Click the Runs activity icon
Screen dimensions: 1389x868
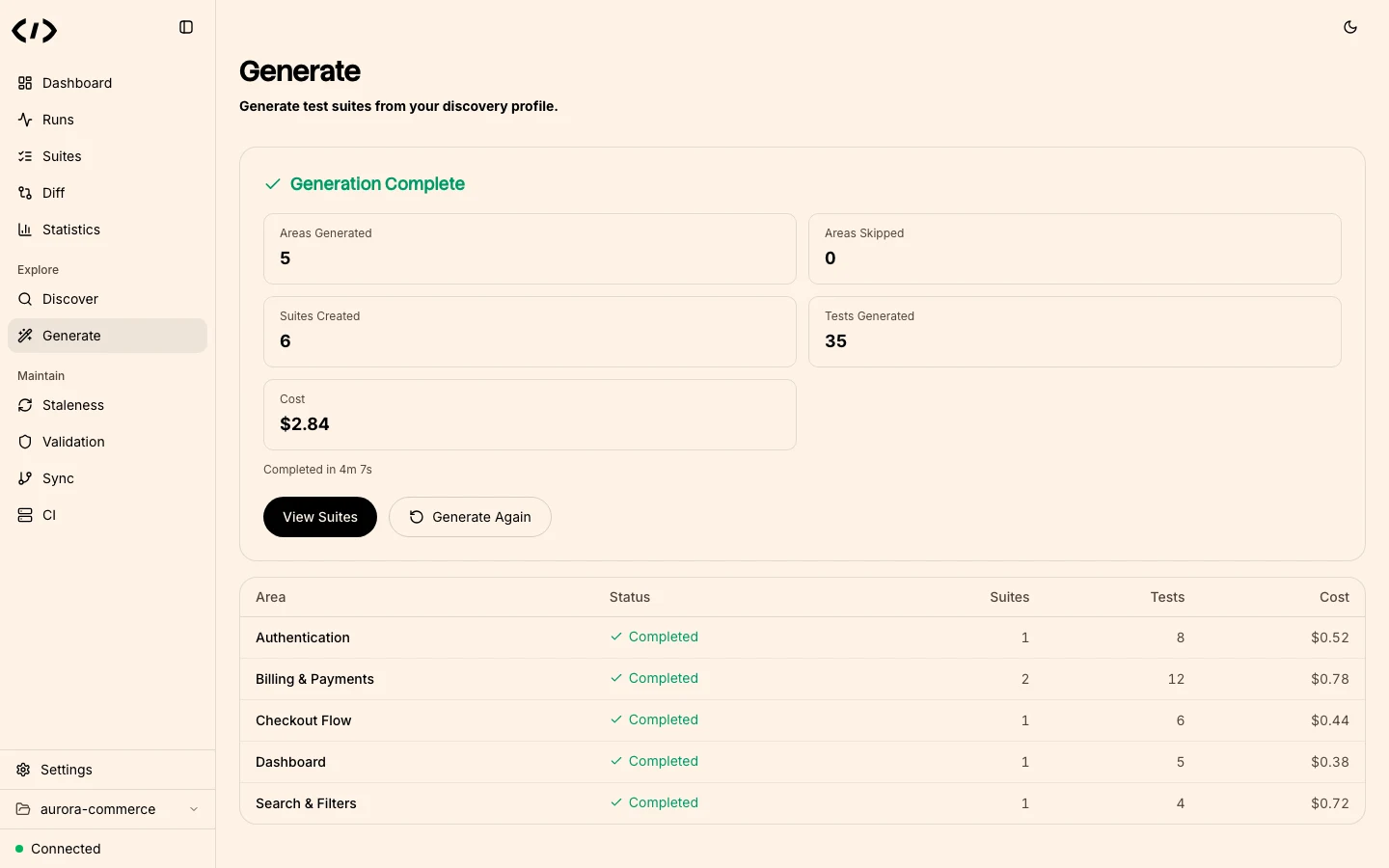click(25, 120)
